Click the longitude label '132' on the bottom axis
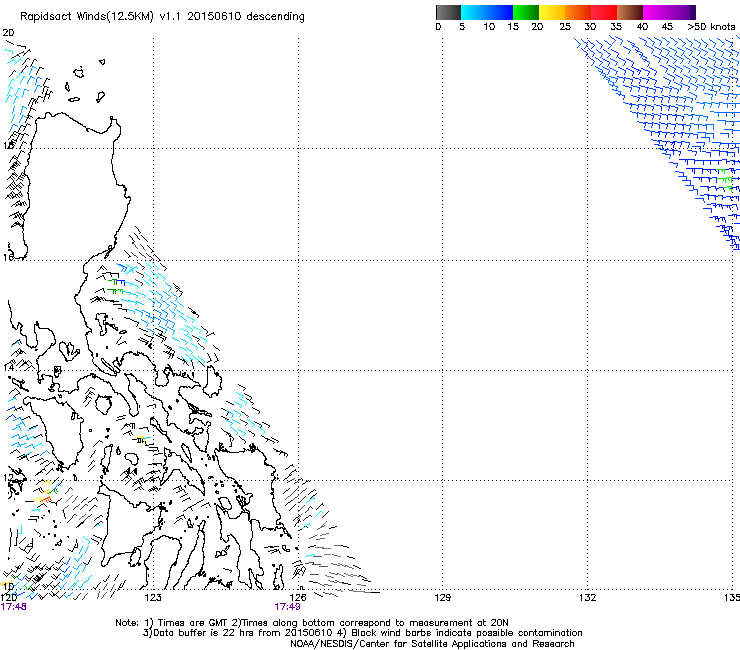Image resolution: width=740 pixels, height=650 pixels. (587, 598)
